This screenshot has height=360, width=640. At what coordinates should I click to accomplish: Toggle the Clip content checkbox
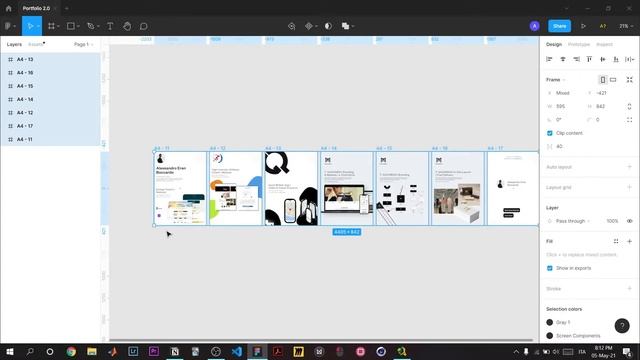pyautogui.click(x=549, y=133)
